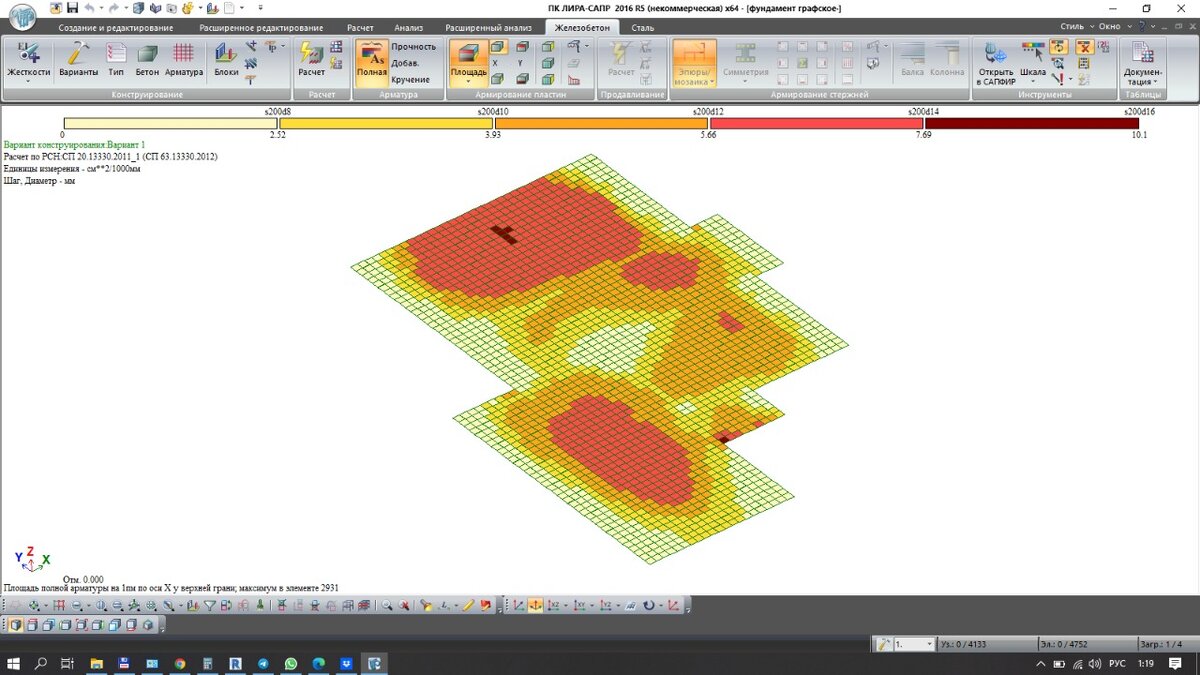Screen dimensions: 1200x675
Task: Switch to Создание и редактирование tab
Action: [115, 28]
